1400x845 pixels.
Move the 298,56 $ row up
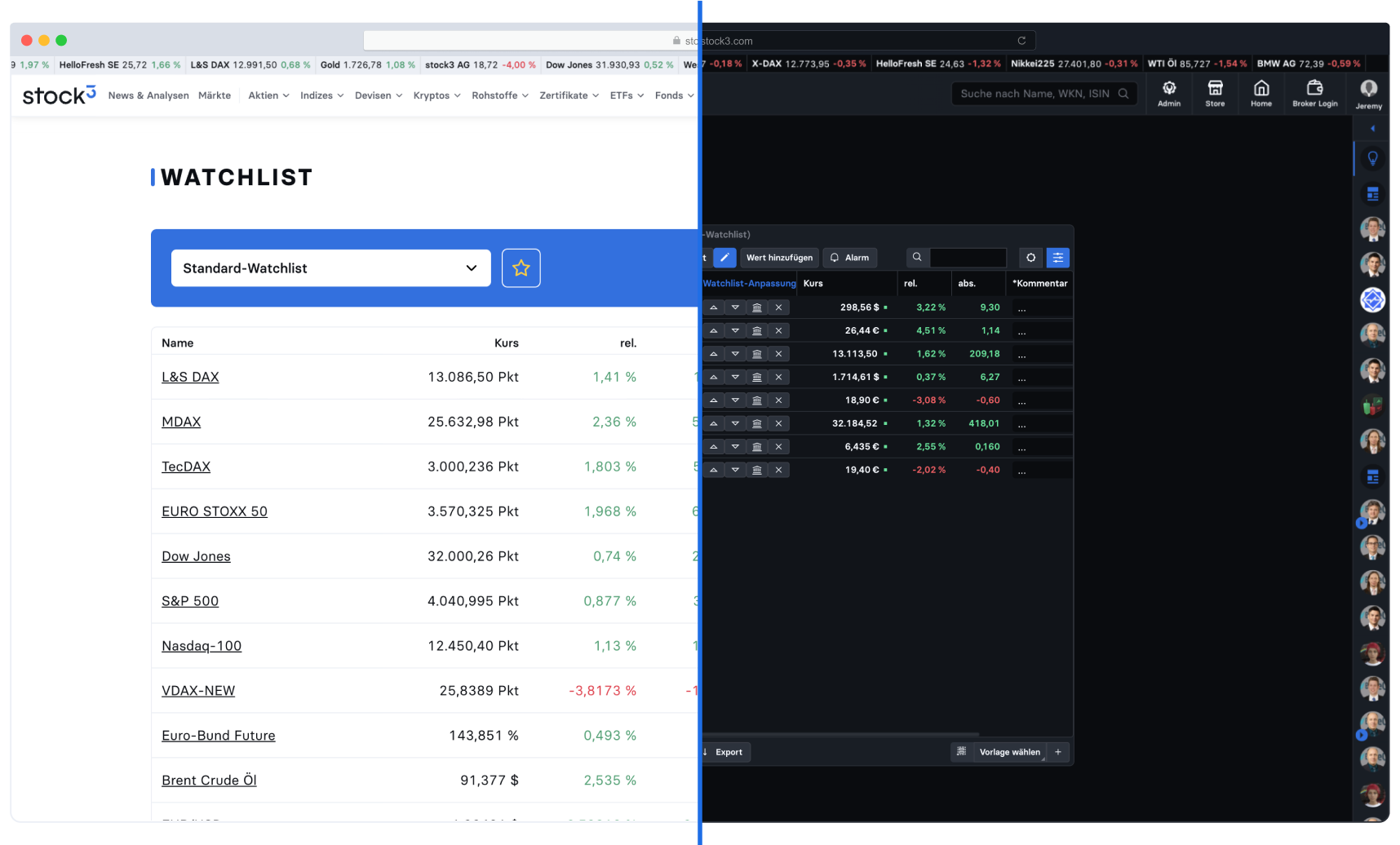point(714,307)
